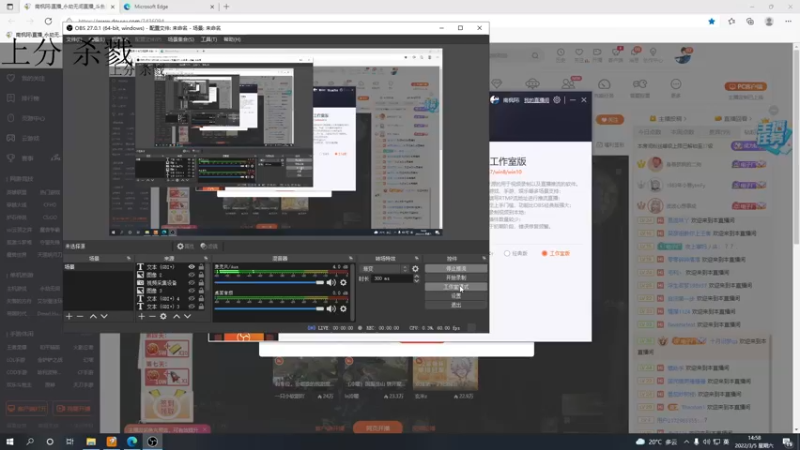The width and height of the screenshot is (800, 450).
Task: Switch to the Microsoft Edge browser tab
Action: (x=168, y=7)
